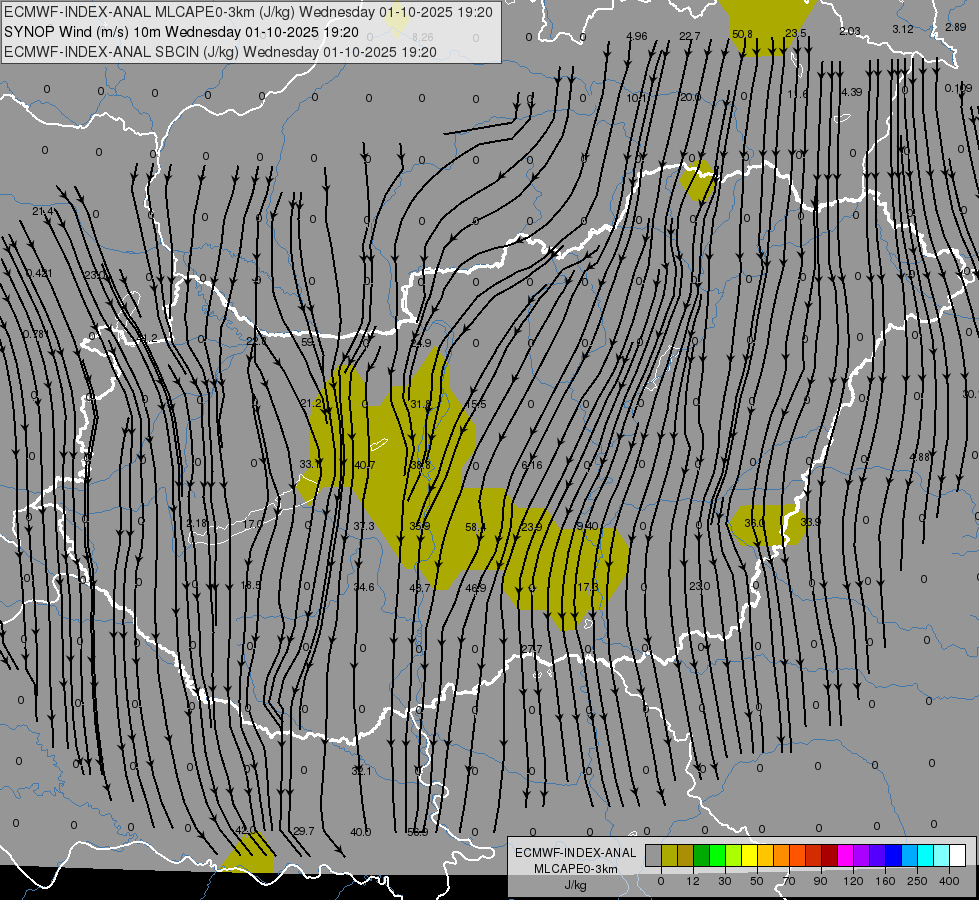Choose the cyan legend swatch
The width and height of the screenshot is (979, 900).
[926, 855]
